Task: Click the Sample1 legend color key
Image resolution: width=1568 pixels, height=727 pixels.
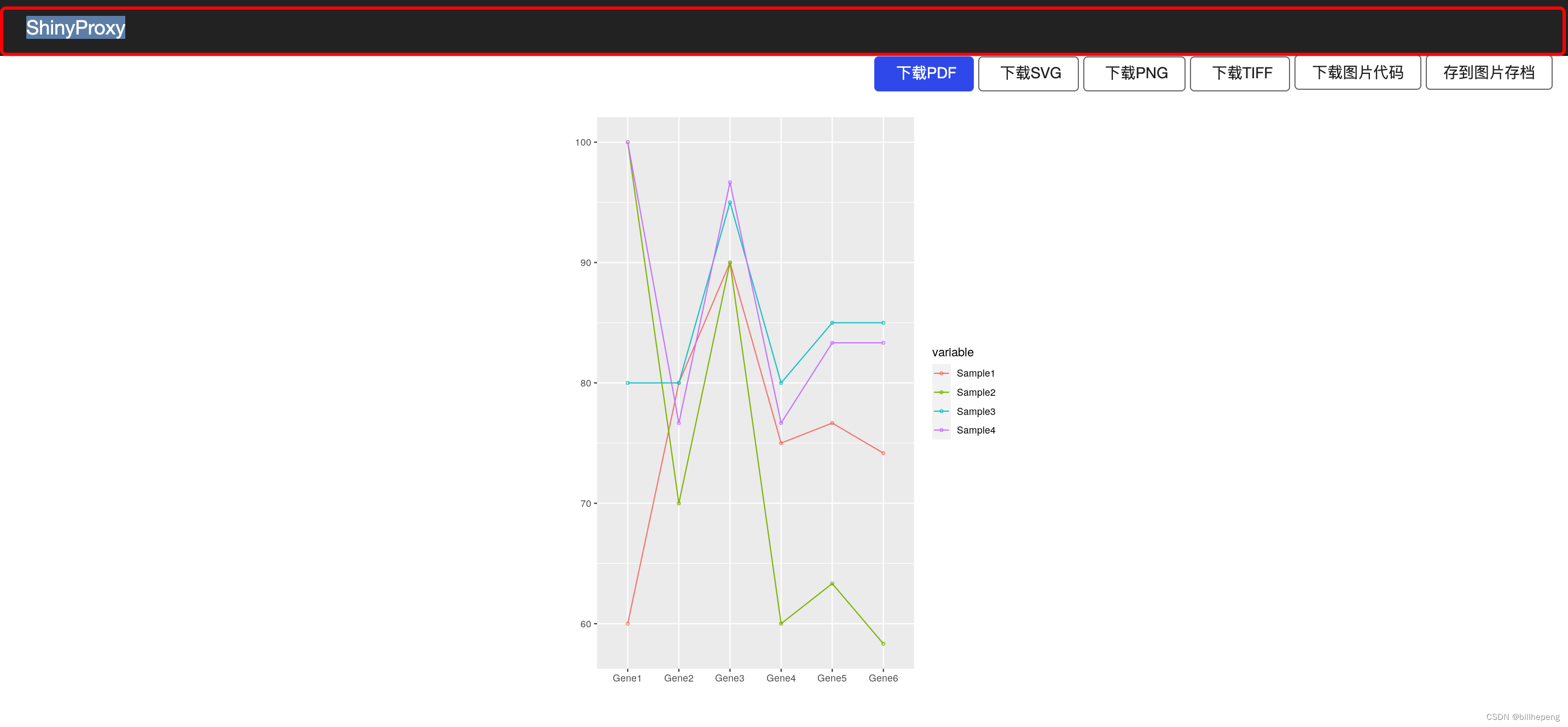Action: coord(941,373)
